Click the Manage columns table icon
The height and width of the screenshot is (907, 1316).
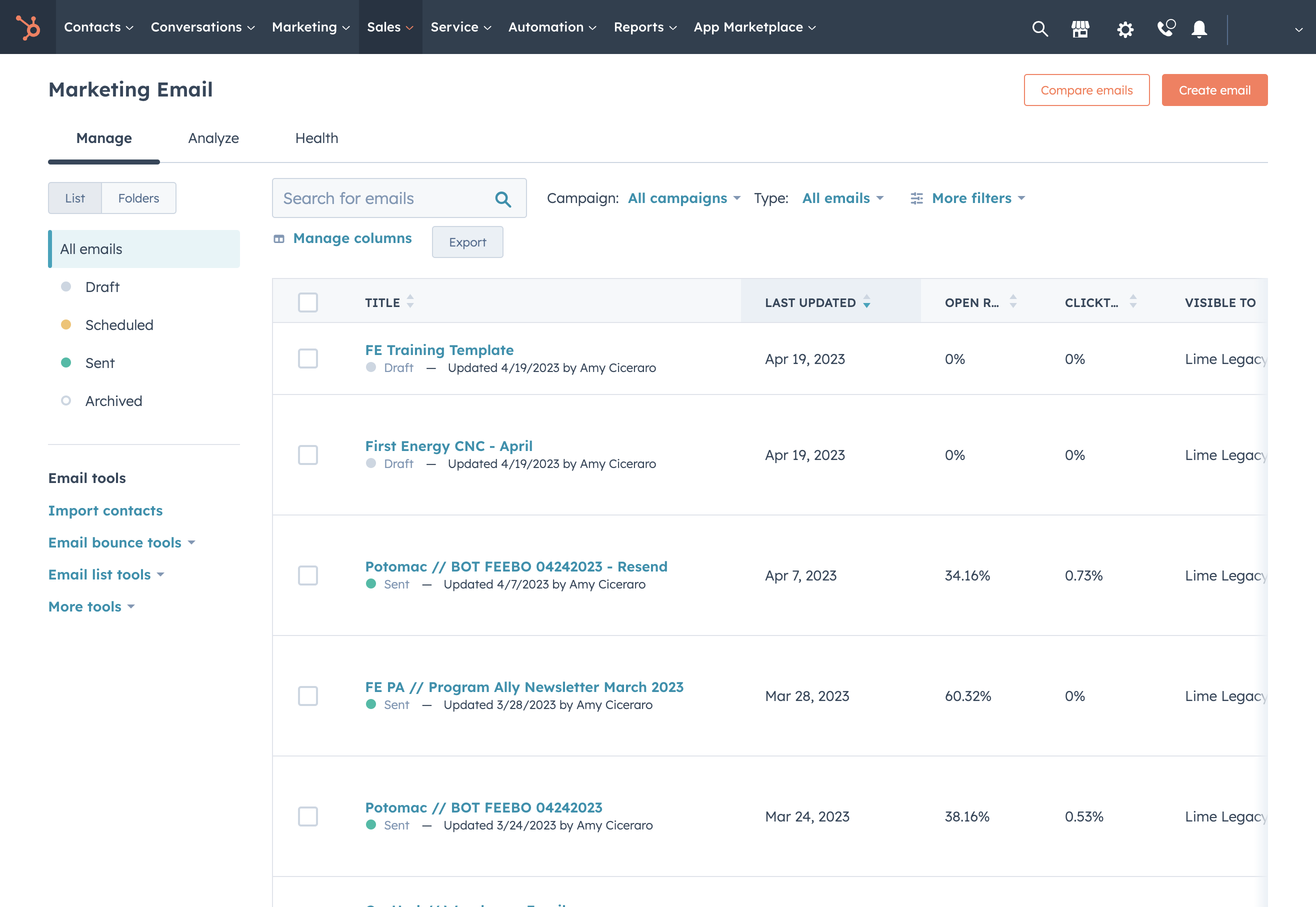279,238
